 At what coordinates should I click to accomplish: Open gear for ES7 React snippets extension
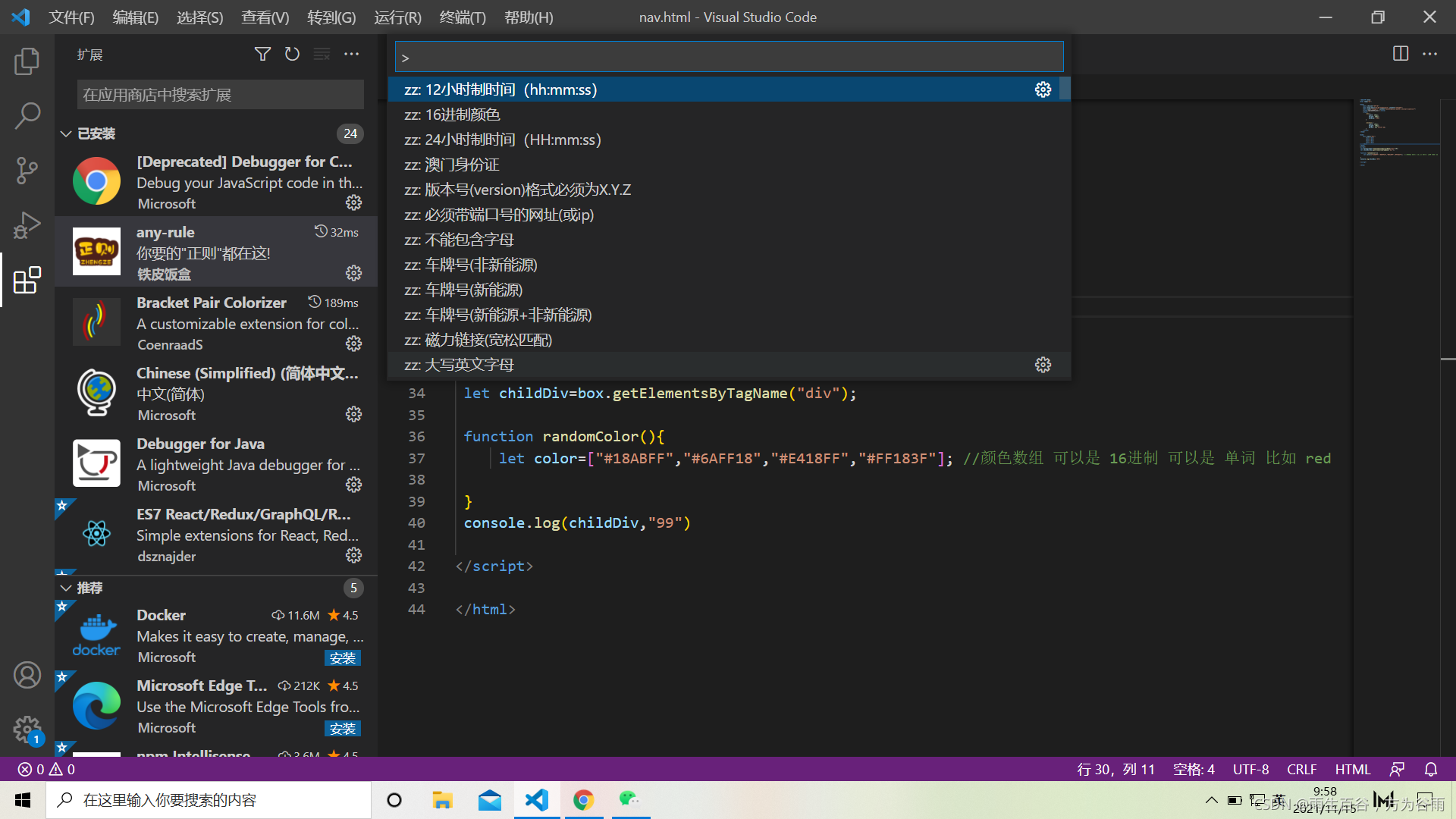(x=353, y=555)
